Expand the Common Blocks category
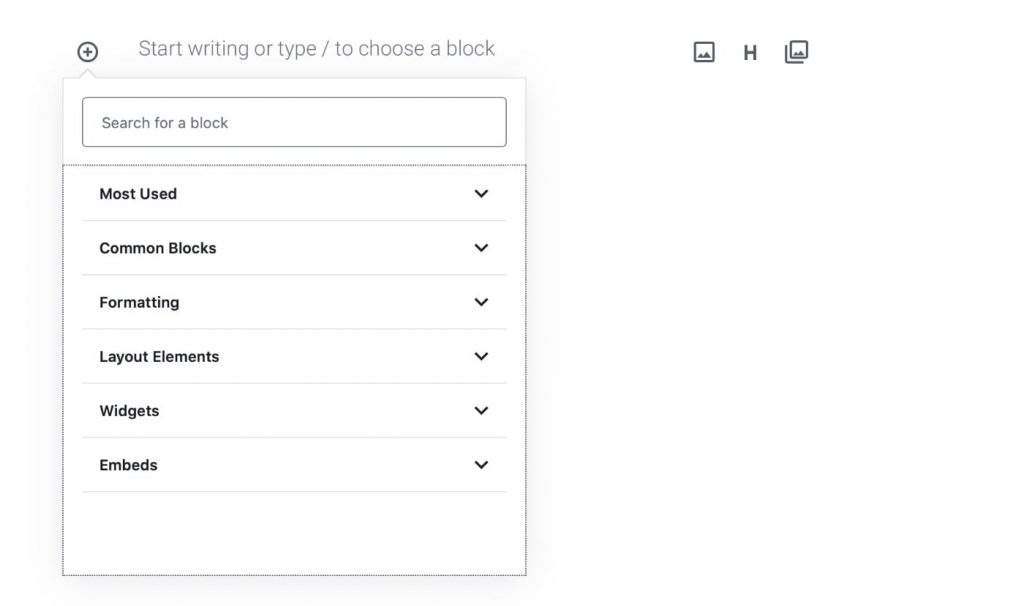Viewport: 1024px width, 606px height. tap(481, 248)
